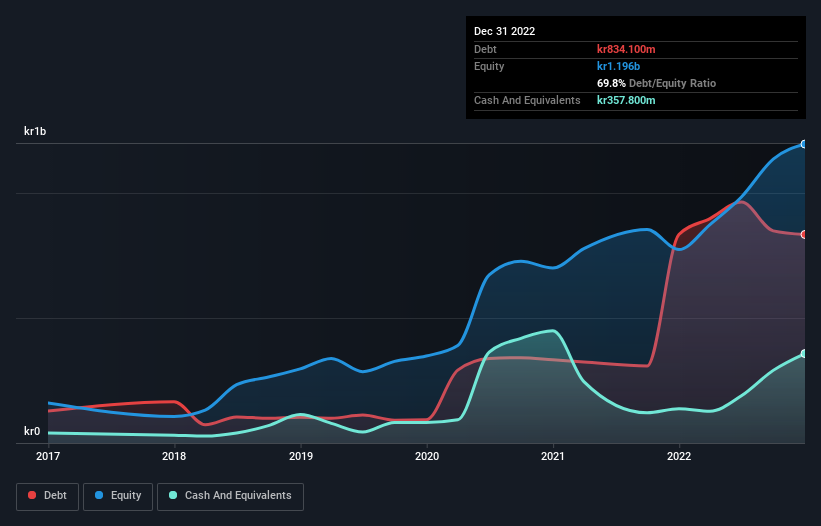Select the Debt end-point marker on chart
Viewport: 821px width, 526px height.
click(804, 234)
